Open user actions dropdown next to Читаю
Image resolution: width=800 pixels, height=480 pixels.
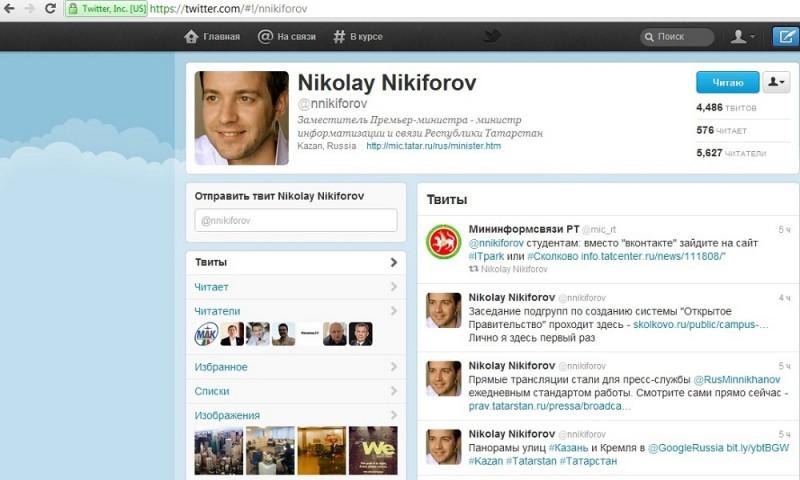coord(776,82)
